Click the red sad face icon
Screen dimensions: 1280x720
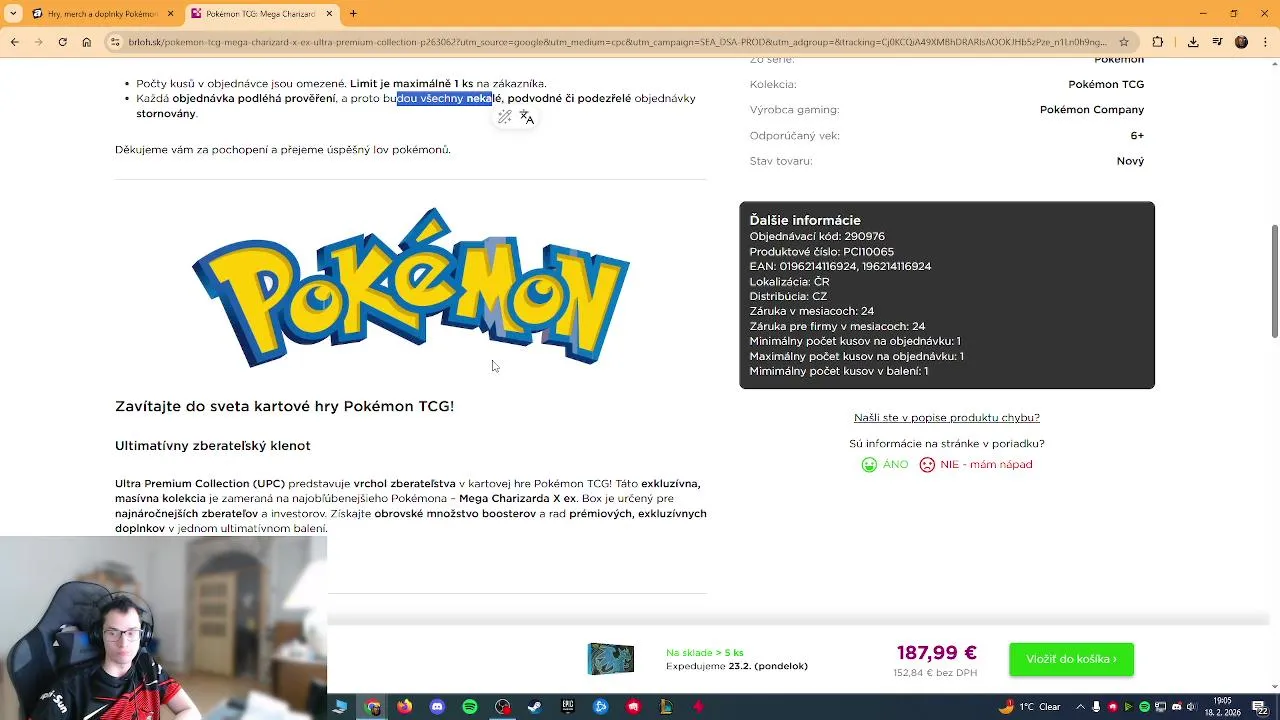(927, 464)
